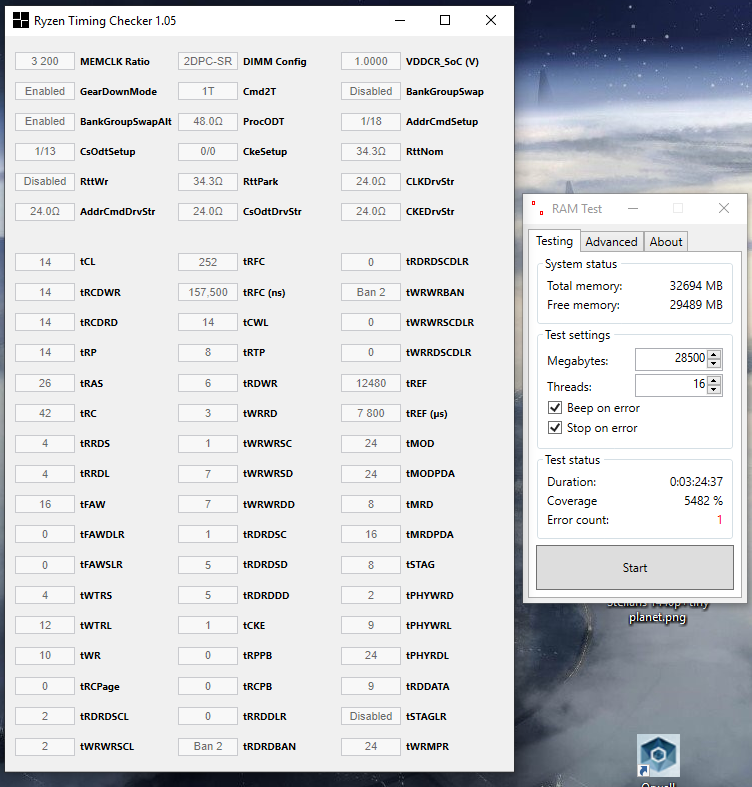The image size is (752, 787).
Task: Click the Free memory value 29489 MB
Action: [x=696, y=305]
